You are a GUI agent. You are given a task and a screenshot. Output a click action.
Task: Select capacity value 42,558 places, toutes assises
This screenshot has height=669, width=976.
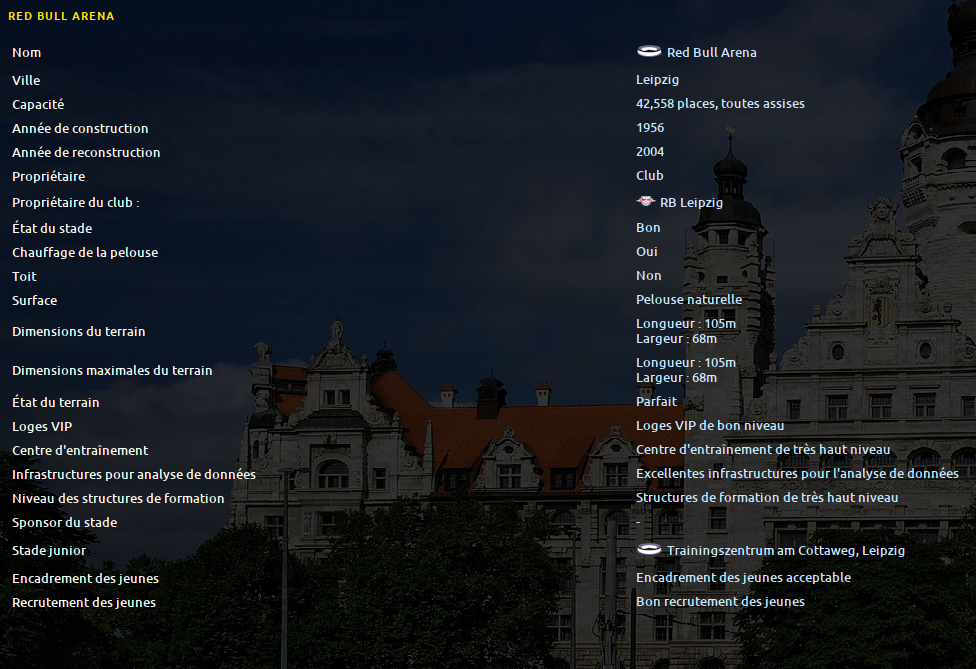pos(720,104)
